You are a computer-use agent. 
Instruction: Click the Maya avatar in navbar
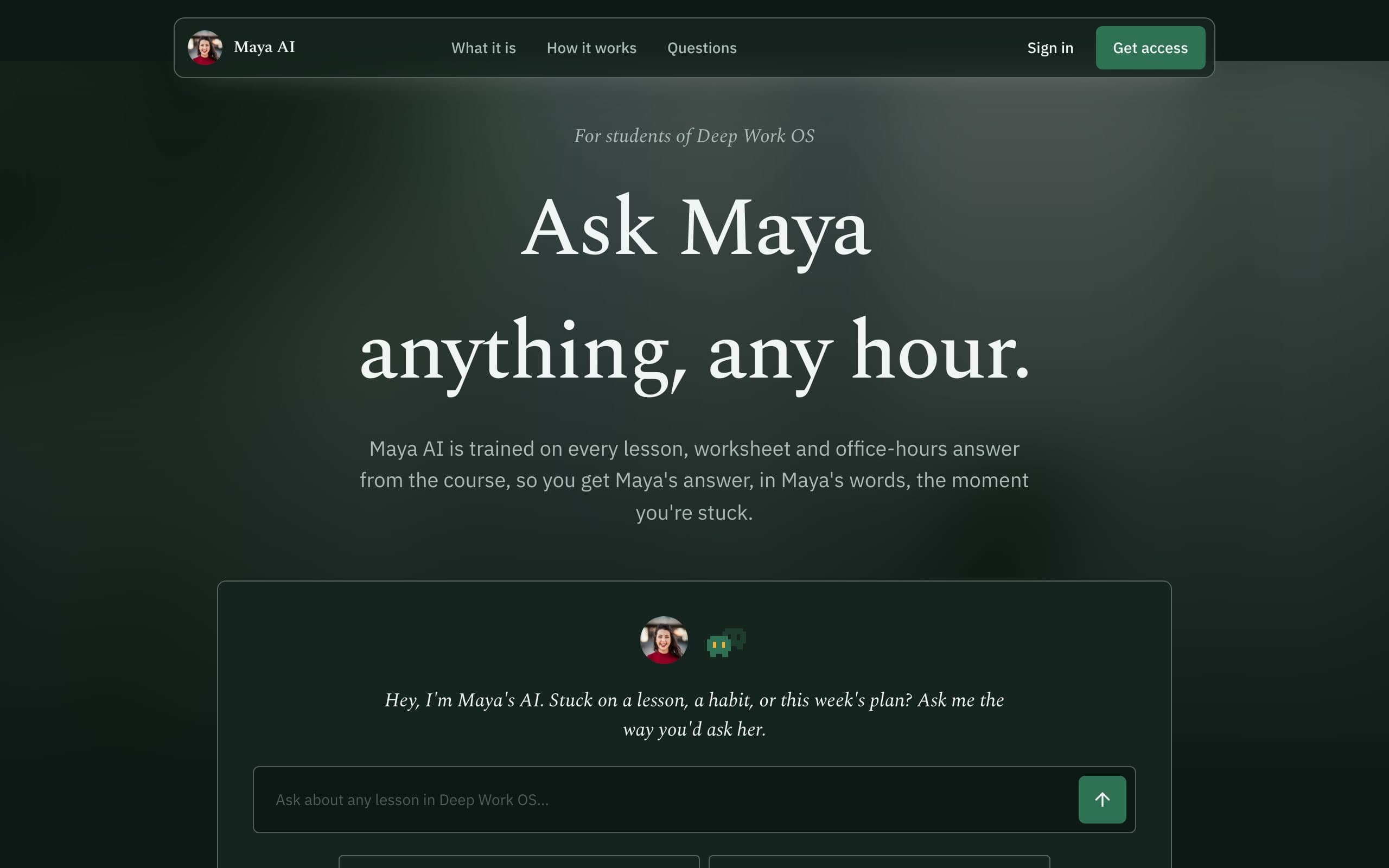(205, 48)
